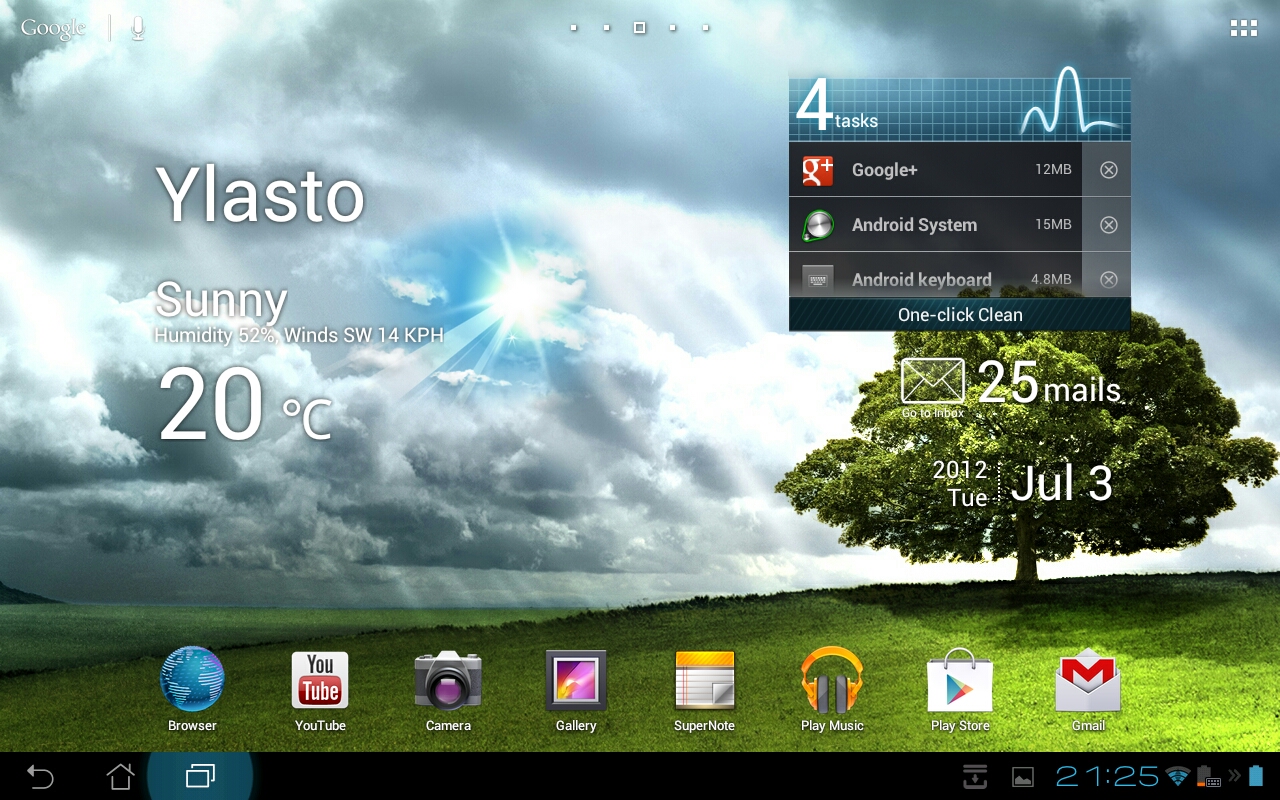The image size is (1280, 800).
Task: Open the Browser app
Action: 192,689
